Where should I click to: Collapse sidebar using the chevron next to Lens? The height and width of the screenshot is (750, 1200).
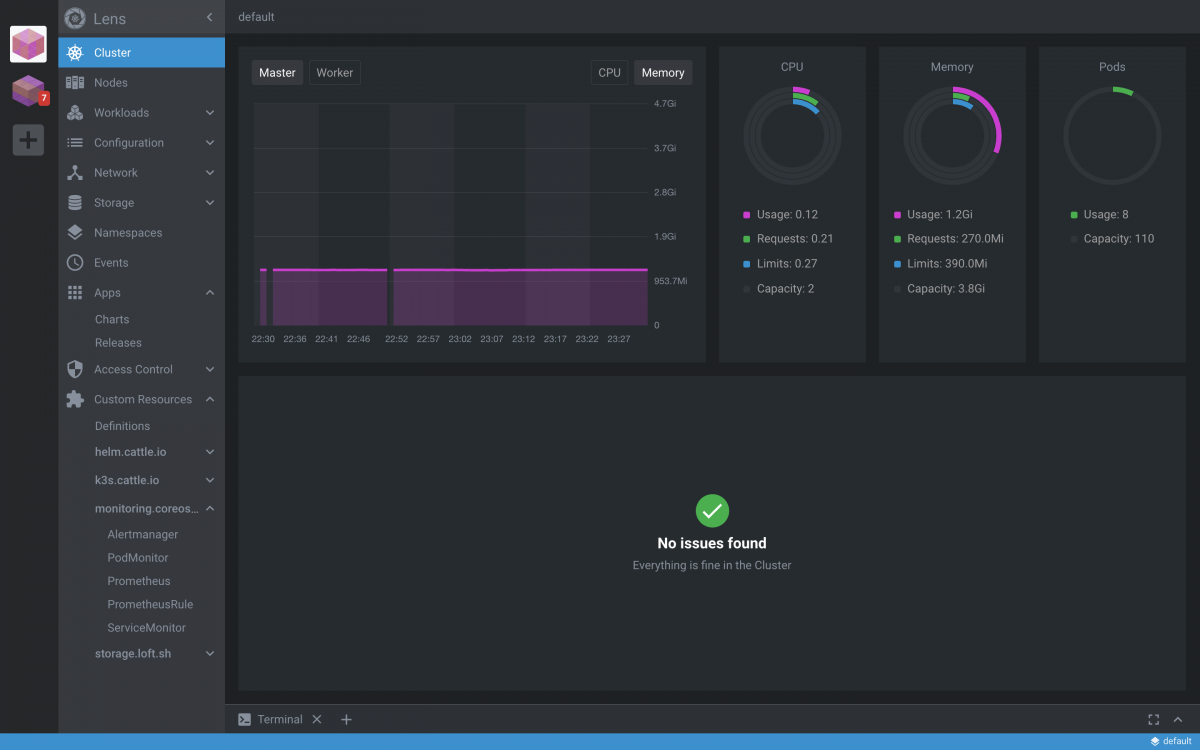pos(209,17)
